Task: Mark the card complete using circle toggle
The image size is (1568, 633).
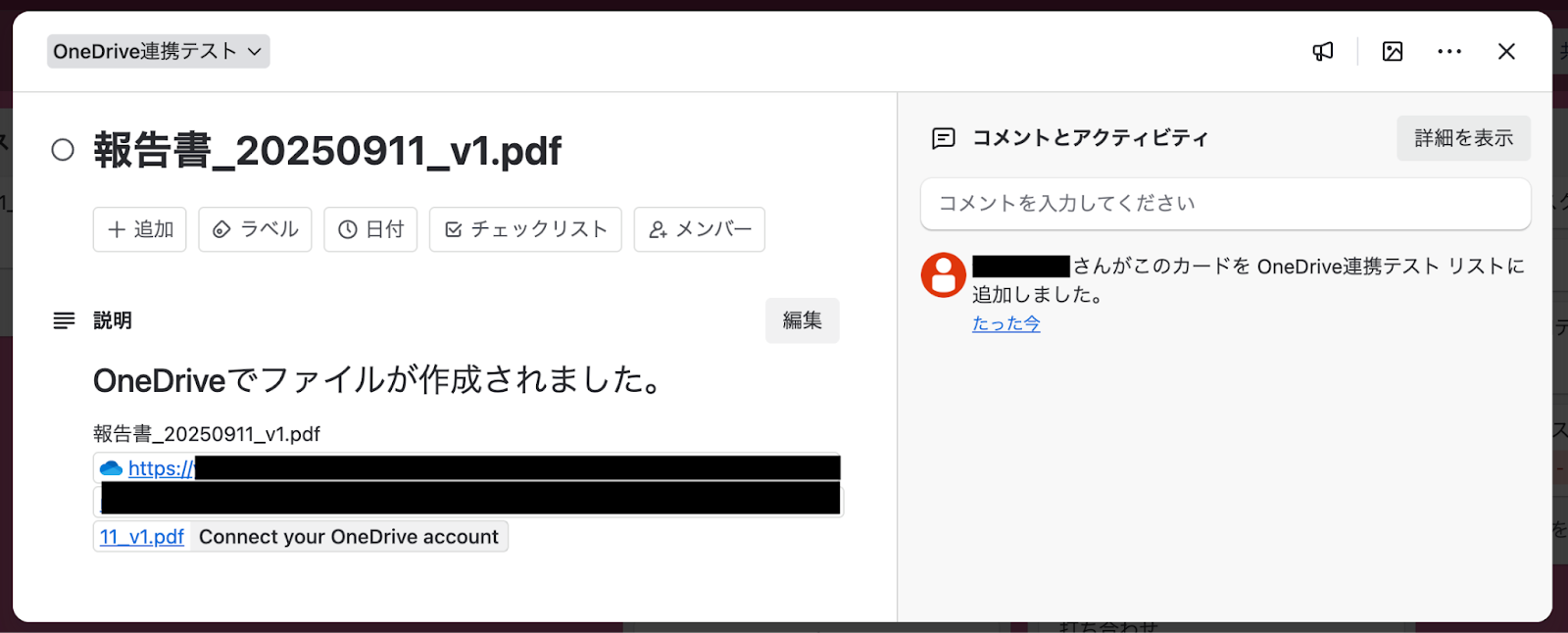Action: click(63, 150)
